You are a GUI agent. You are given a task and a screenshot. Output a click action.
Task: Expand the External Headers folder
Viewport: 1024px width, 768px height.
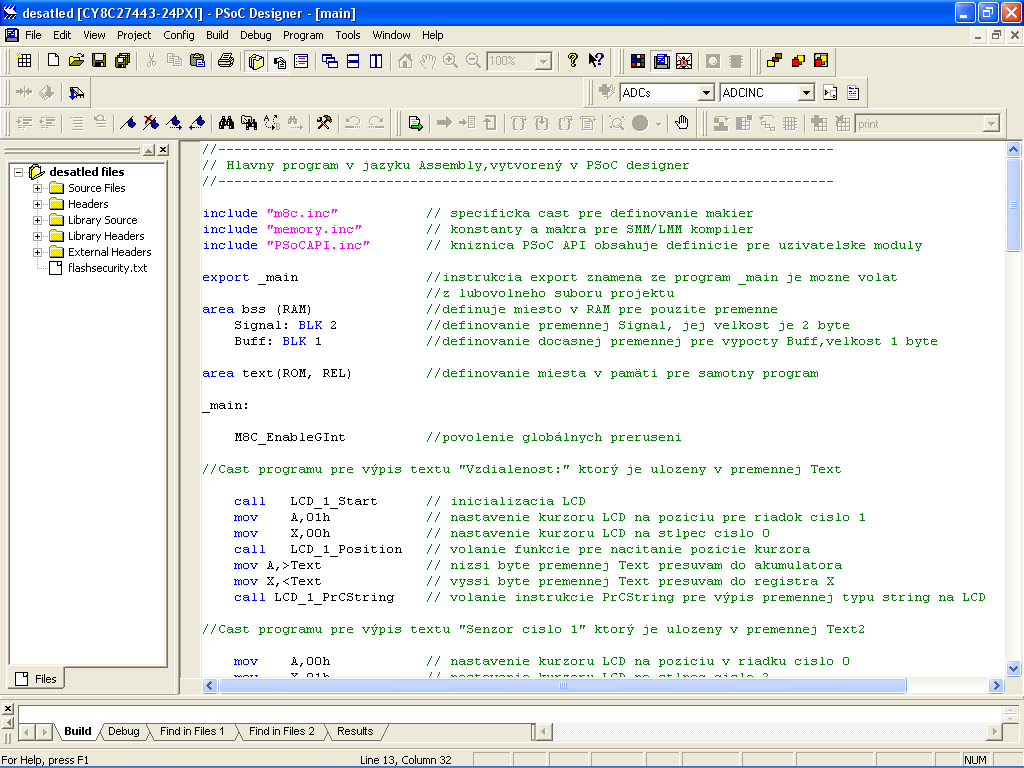point(38,252)
